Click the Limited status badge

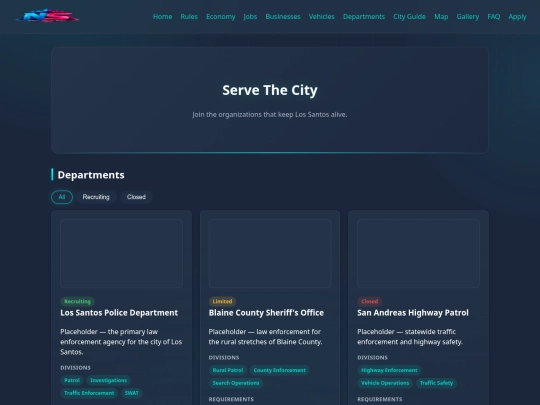[222, 301]
